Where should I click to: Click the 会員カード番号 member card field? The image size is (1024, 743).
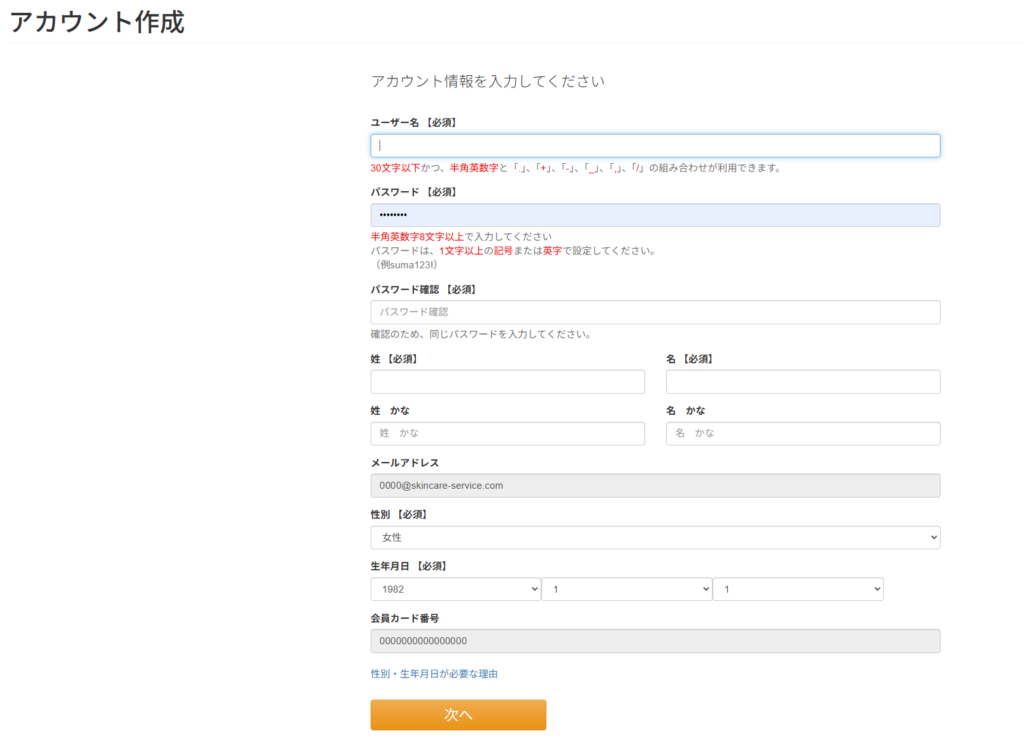[x=655, y=641]
